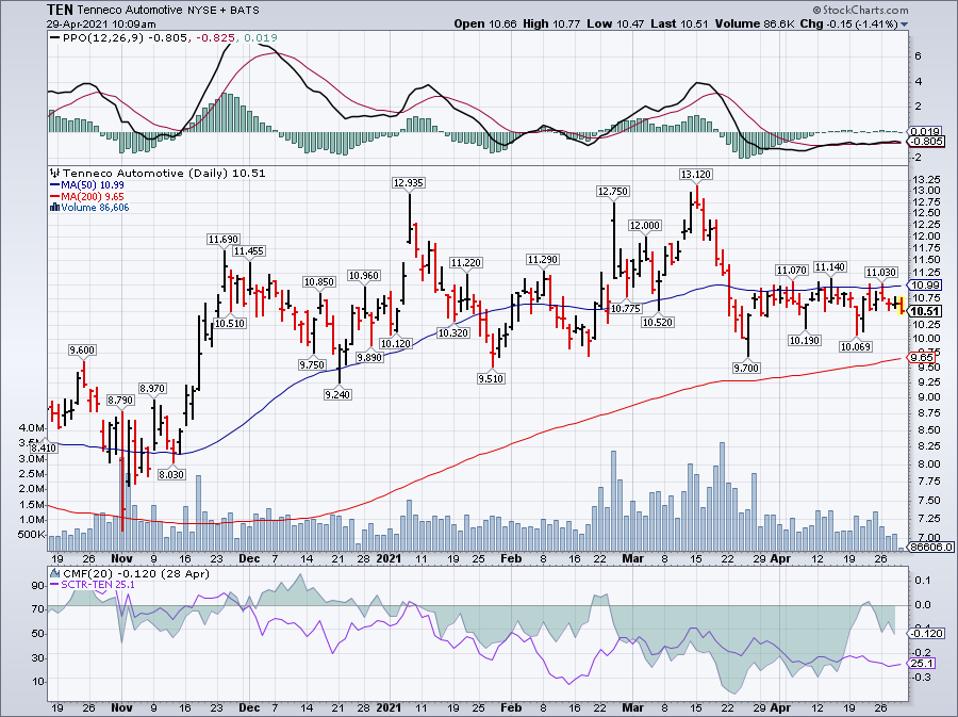Click the 10.320 price label

(453, 333)
